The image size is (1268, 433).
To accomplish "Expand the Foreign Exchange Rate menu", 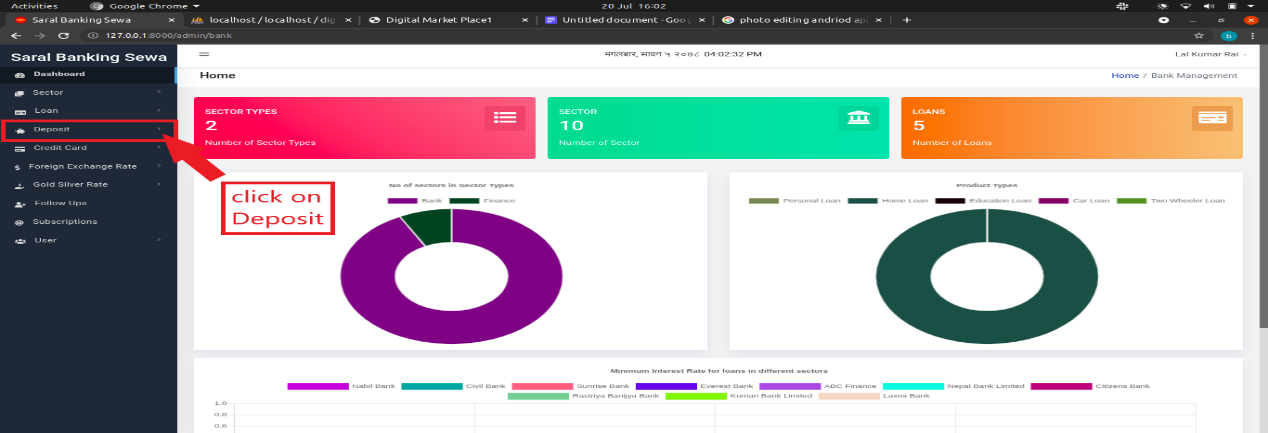I will click(x=88, y=166).
